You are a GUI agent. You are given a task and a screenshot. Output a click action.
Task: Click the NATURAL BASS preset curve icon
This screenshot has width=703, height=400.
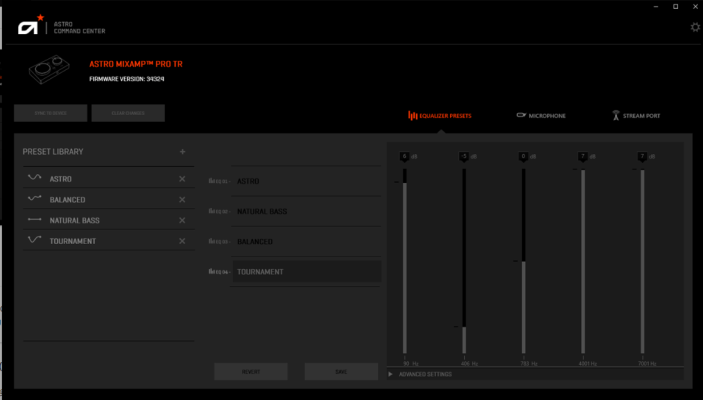[35, 220]
